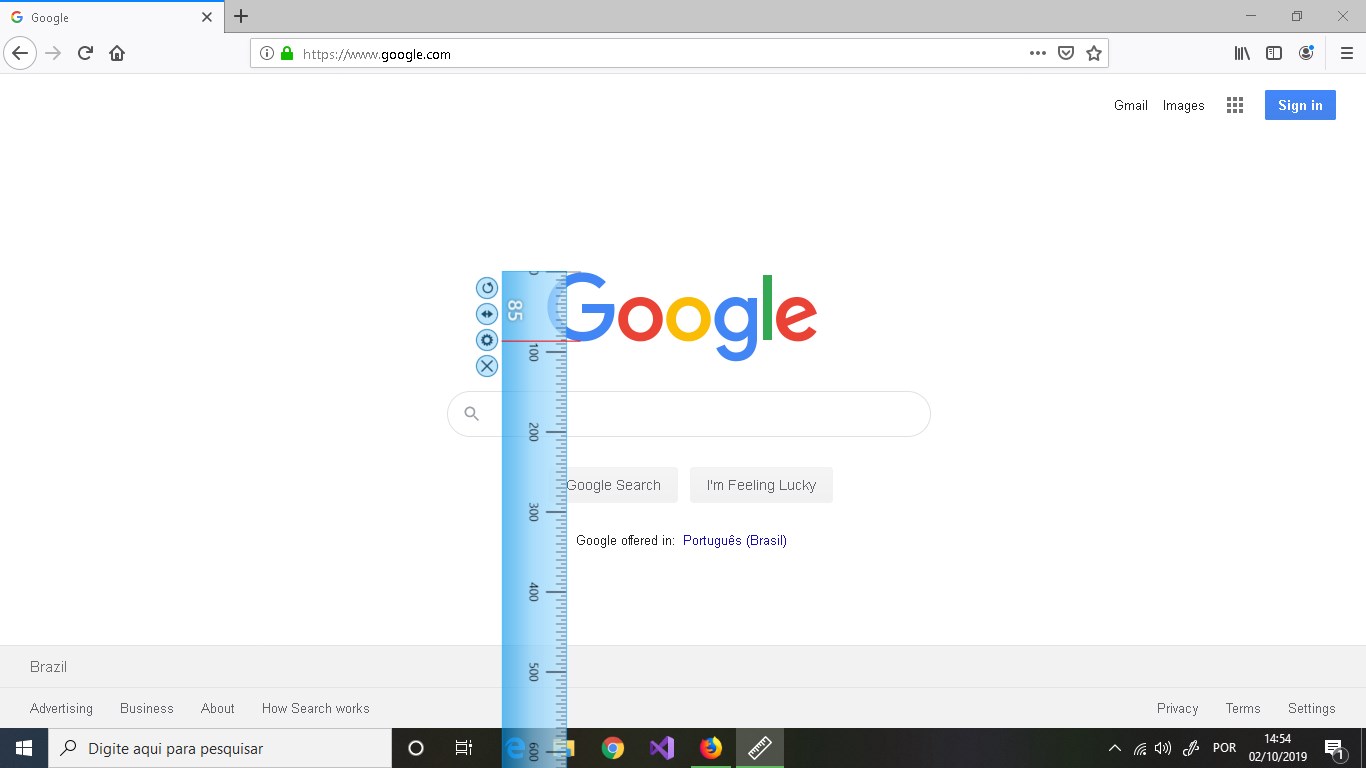Open the Google apps grid
The image size is (1366, 768).
click(1235, 105)
